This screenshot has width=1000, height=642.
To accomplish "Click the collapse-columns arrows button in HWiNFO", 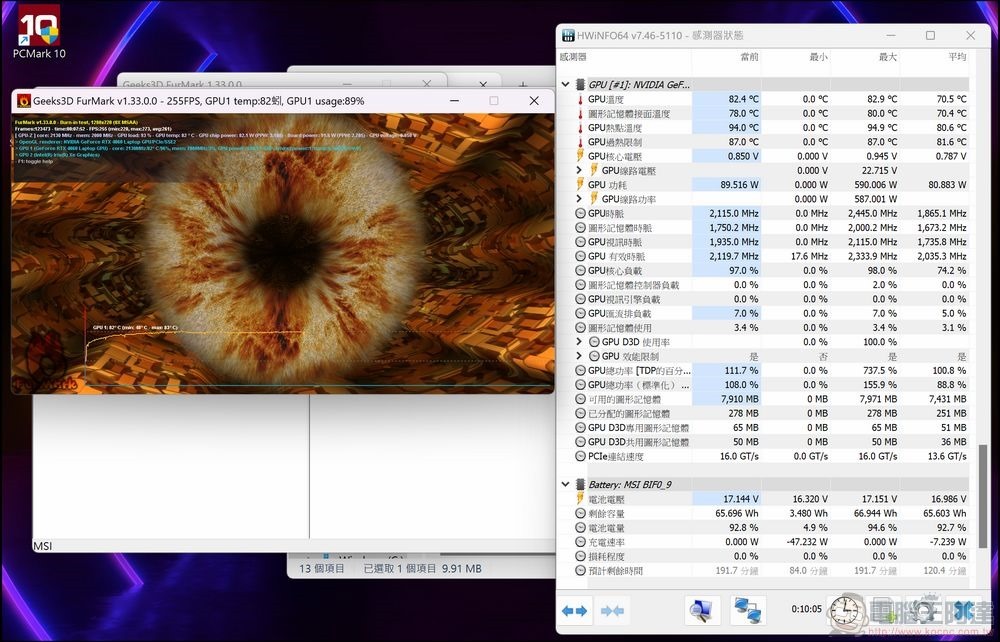I will [611, 610].
